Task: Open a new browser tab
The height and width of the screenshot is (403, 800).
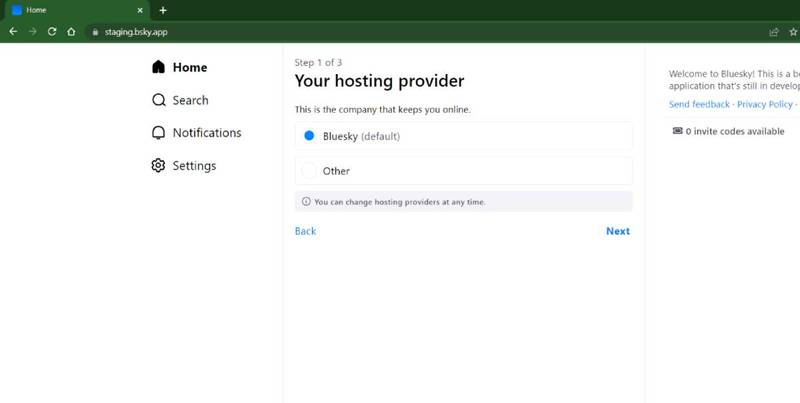Action: click(163, 10)
